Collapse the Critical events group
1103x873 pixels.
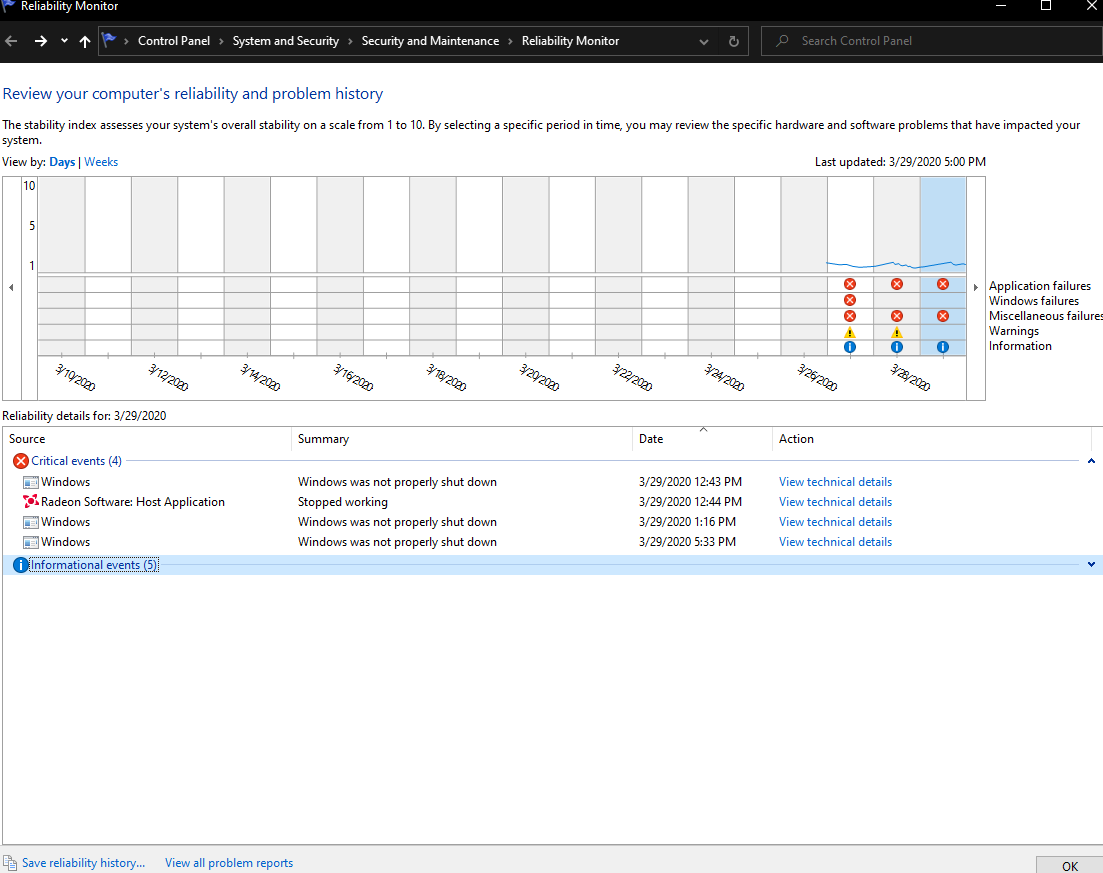tap(1091, 461)
